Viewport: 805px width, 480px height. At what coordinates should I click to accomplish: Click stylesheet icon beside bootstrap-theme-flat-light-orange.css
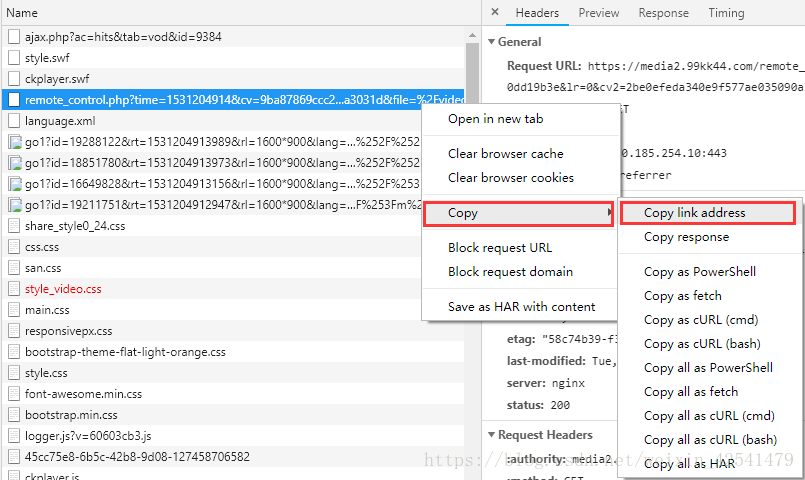pos(14,352)
